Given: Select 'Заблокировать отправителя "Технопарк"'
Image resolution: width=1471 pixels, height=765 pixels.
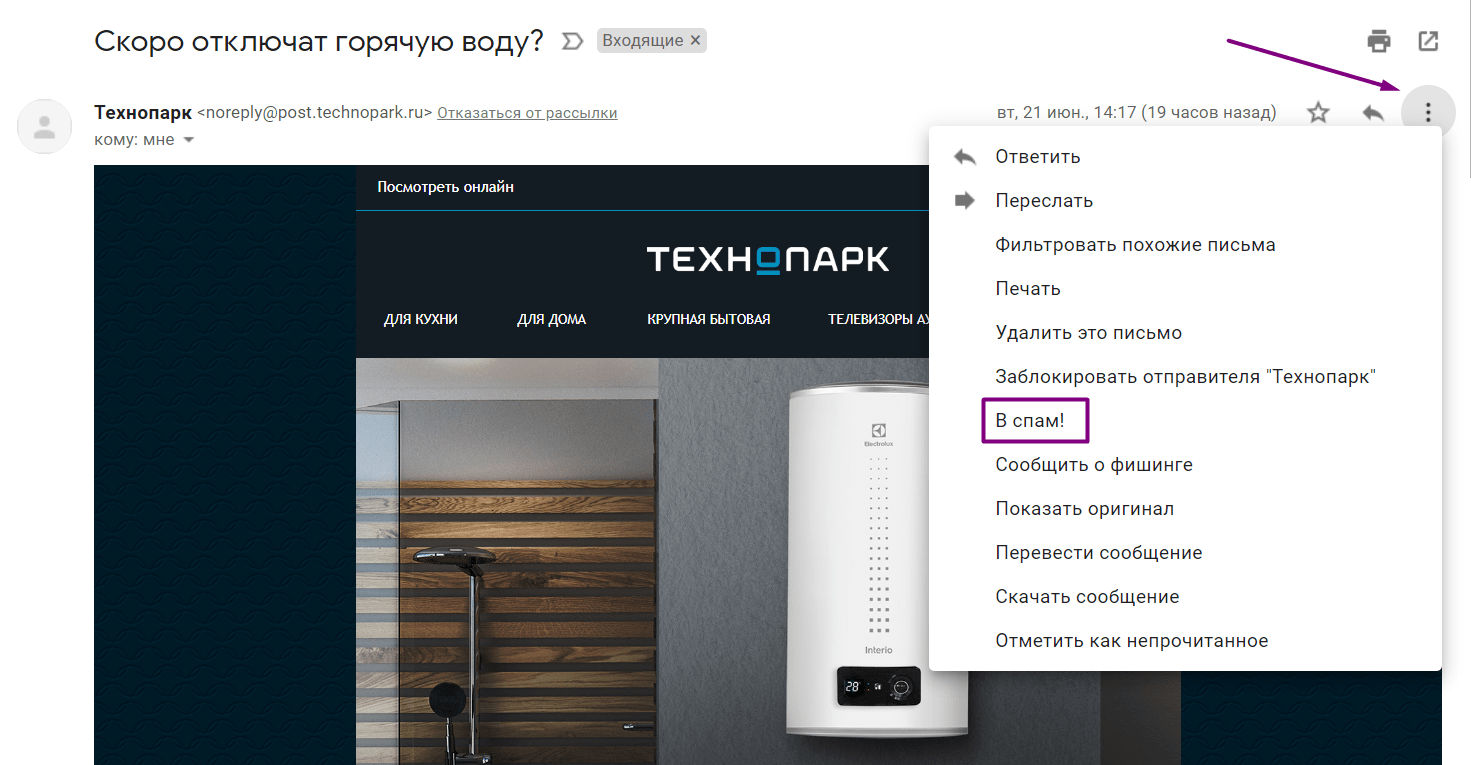Looking at the screenshot, I should pos(1185,377).
